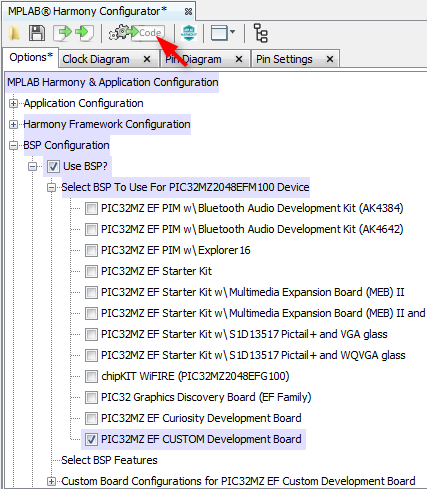The height and width of the screenshot is (489, 427).
Task: Switch to the Options tab
Action: (x=31, y=57)
